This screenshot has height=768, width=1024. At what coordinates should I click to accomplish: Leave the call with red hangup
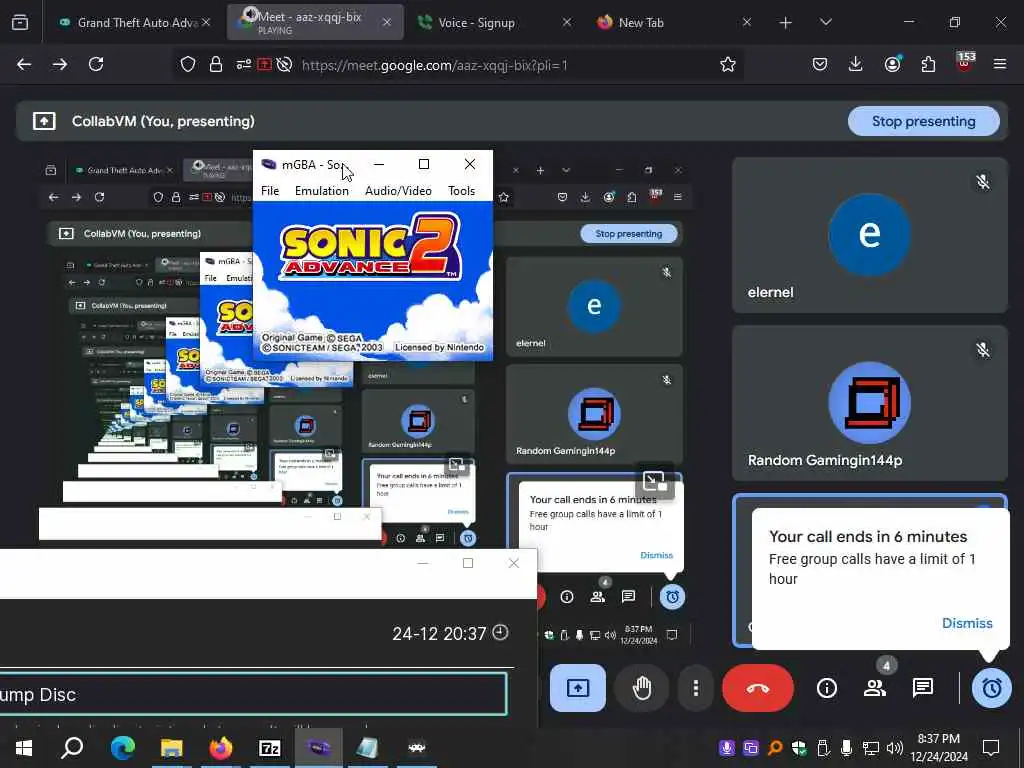(x=758, y=688)
